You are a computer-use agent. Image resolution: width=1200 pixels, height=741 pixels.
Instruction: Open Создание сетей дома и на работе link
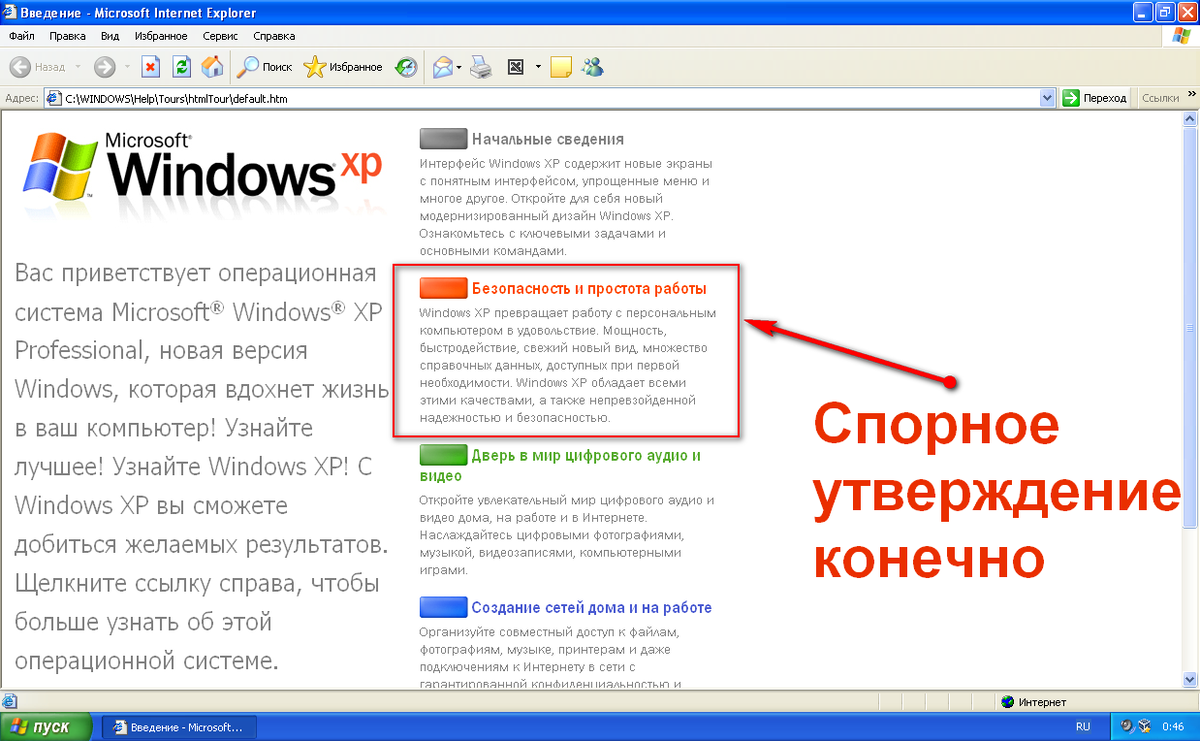(x=592, y=607)
